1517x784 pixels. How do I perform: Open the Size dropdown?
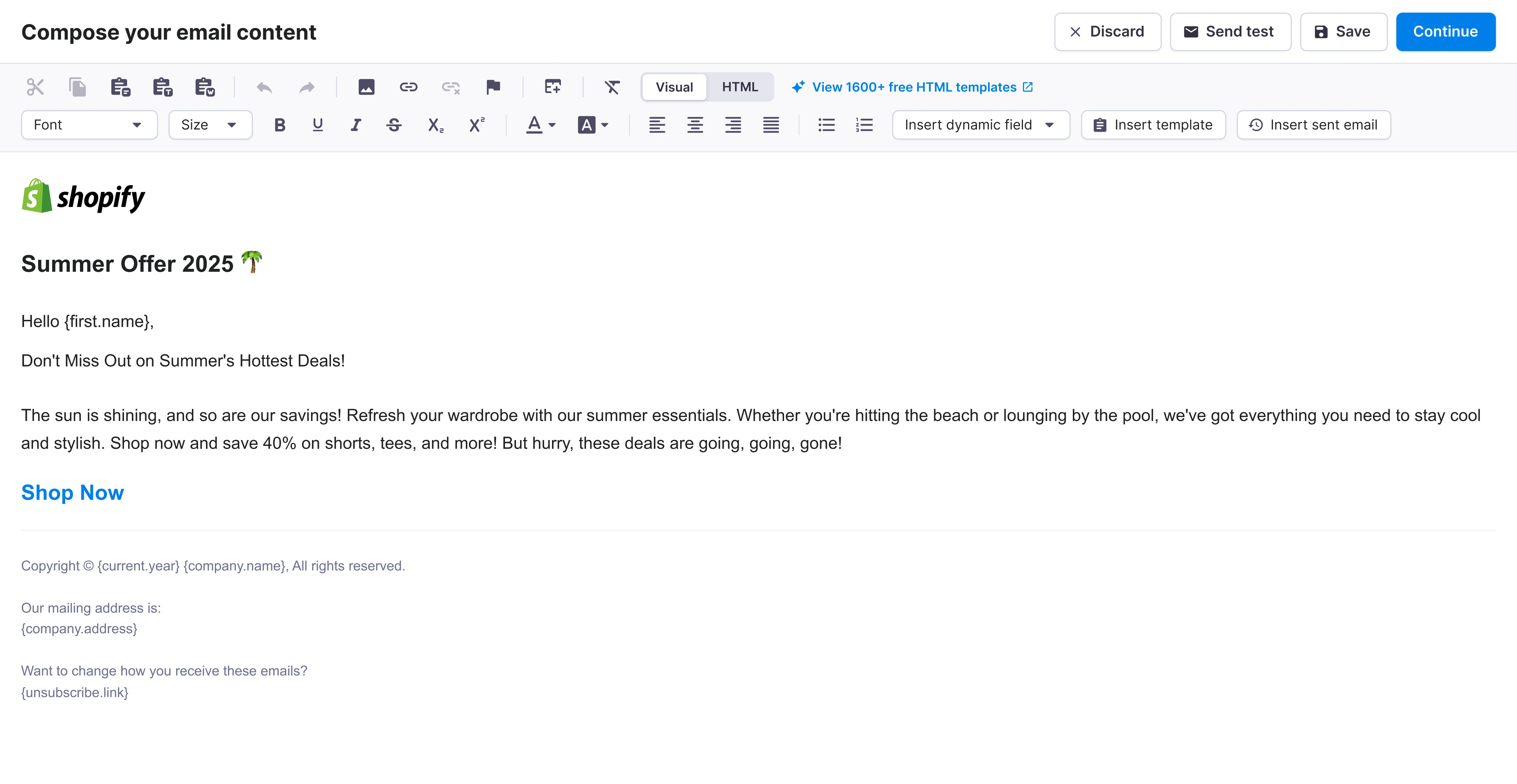click(211, 125)
